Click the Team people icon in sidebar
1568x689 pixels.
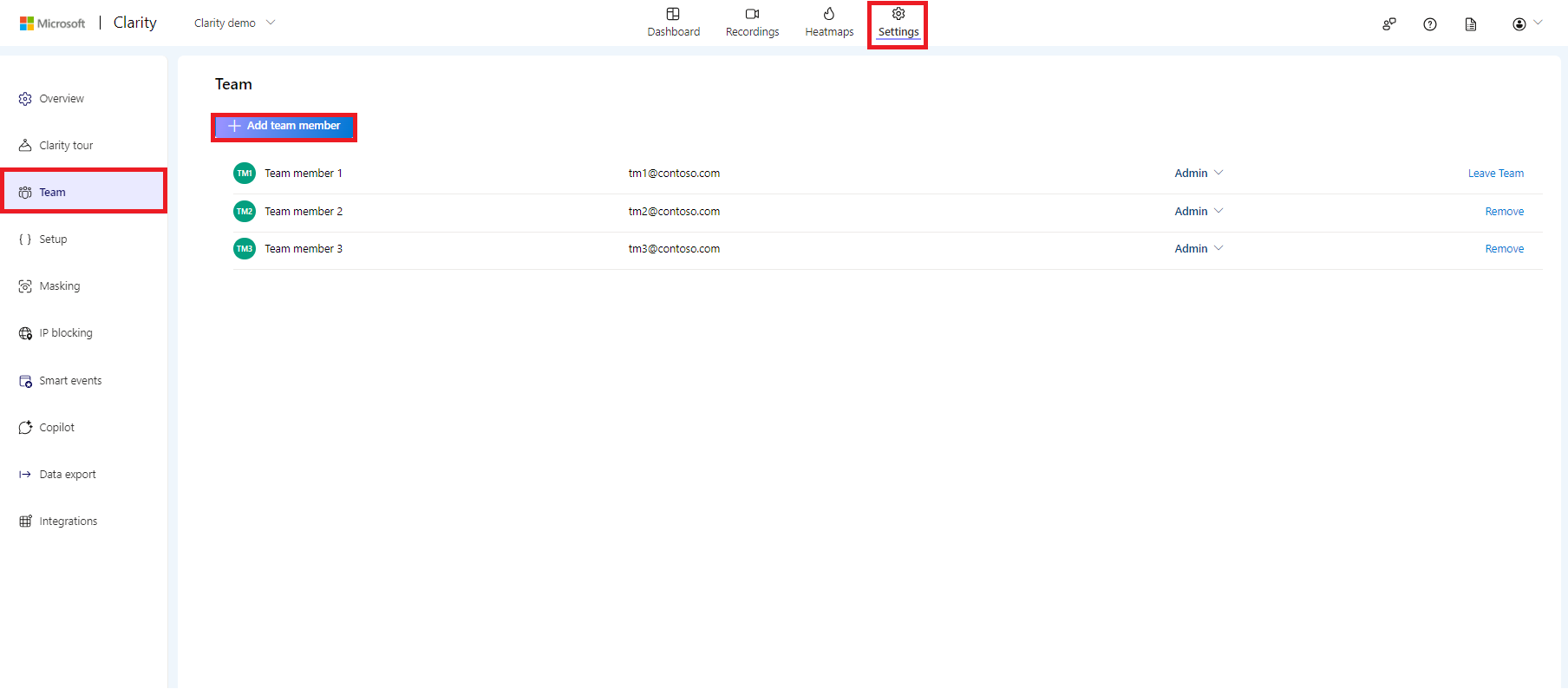click(x=25, y=193)
